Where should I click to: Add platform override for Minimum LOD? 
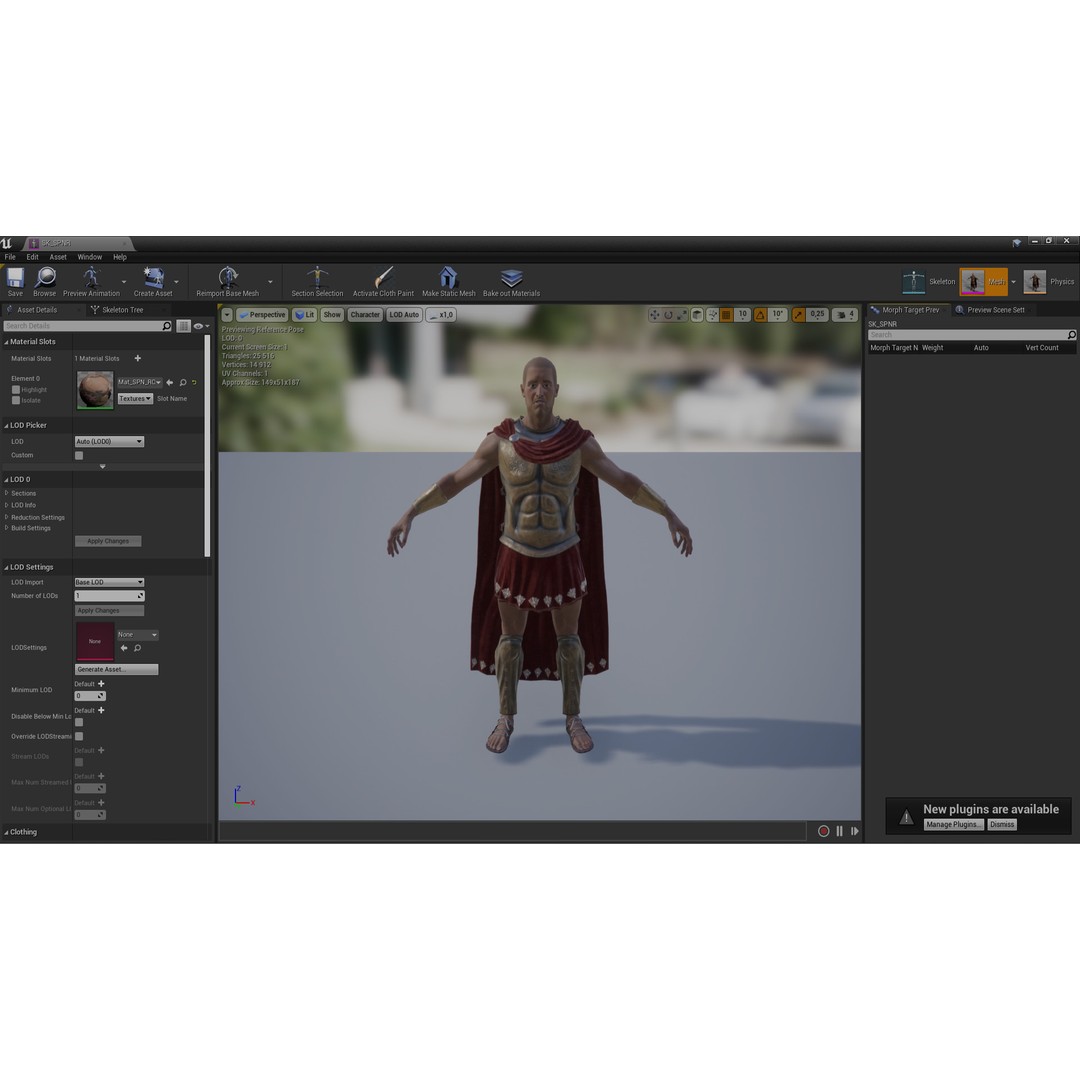pyautogui.click(x=101, y=684)
